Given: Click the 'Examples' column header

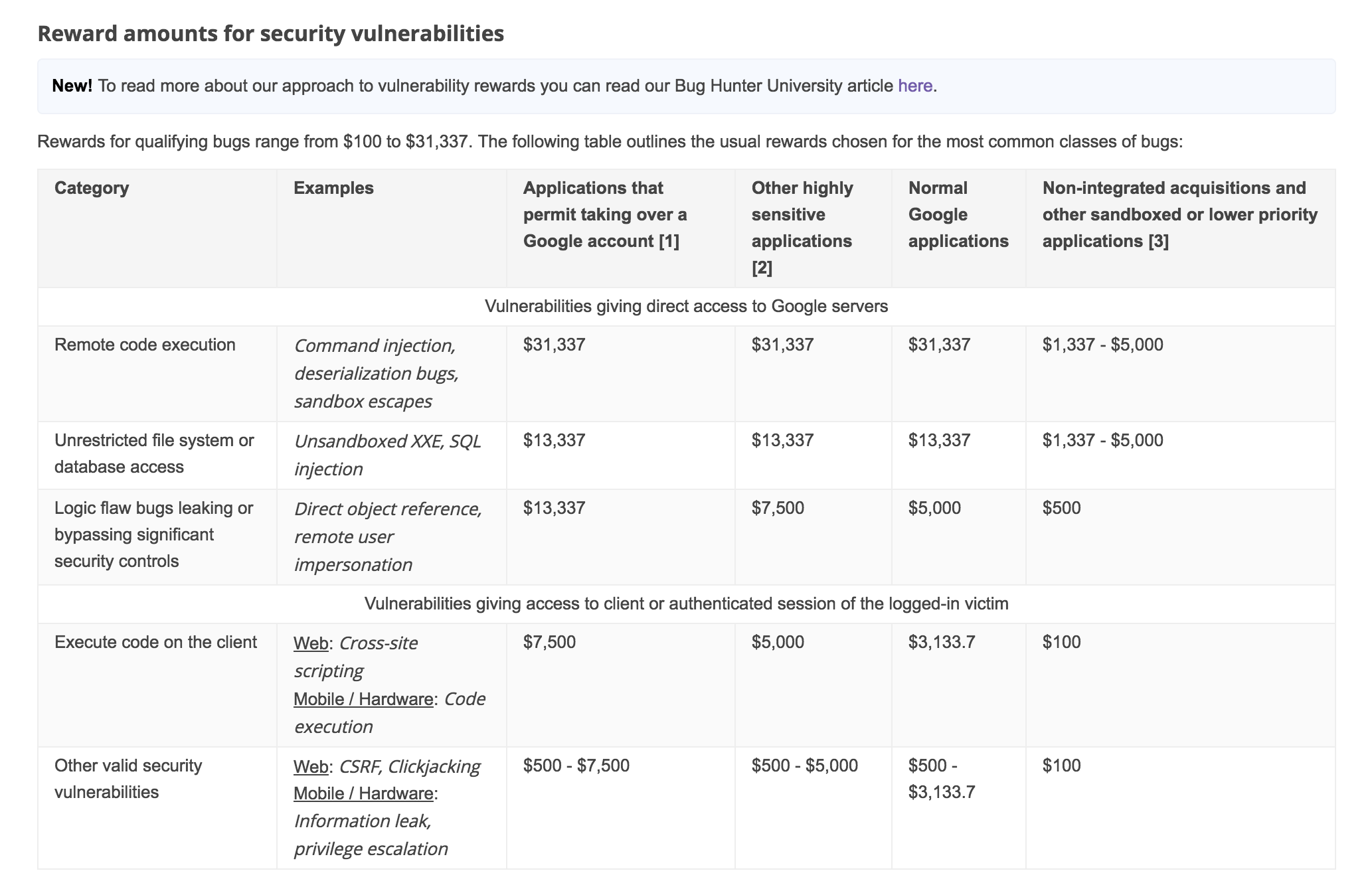Looking at the screenshot, I should (333, 188).
